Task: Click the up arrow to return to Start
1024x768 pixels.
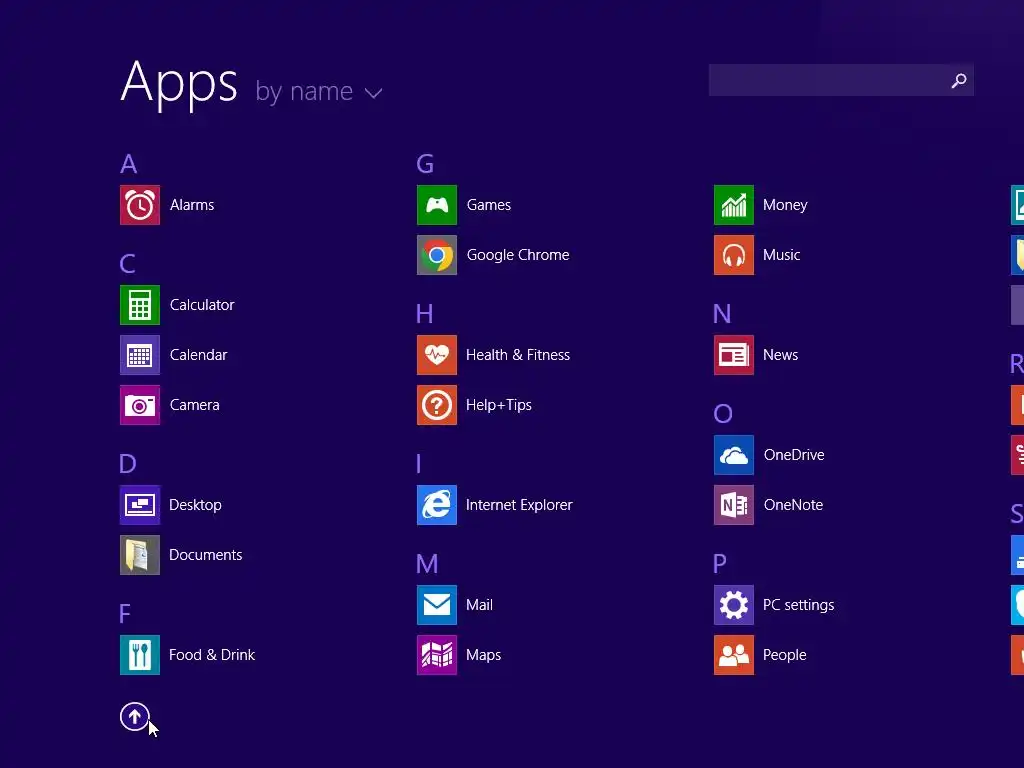Action: pos(135,716)
